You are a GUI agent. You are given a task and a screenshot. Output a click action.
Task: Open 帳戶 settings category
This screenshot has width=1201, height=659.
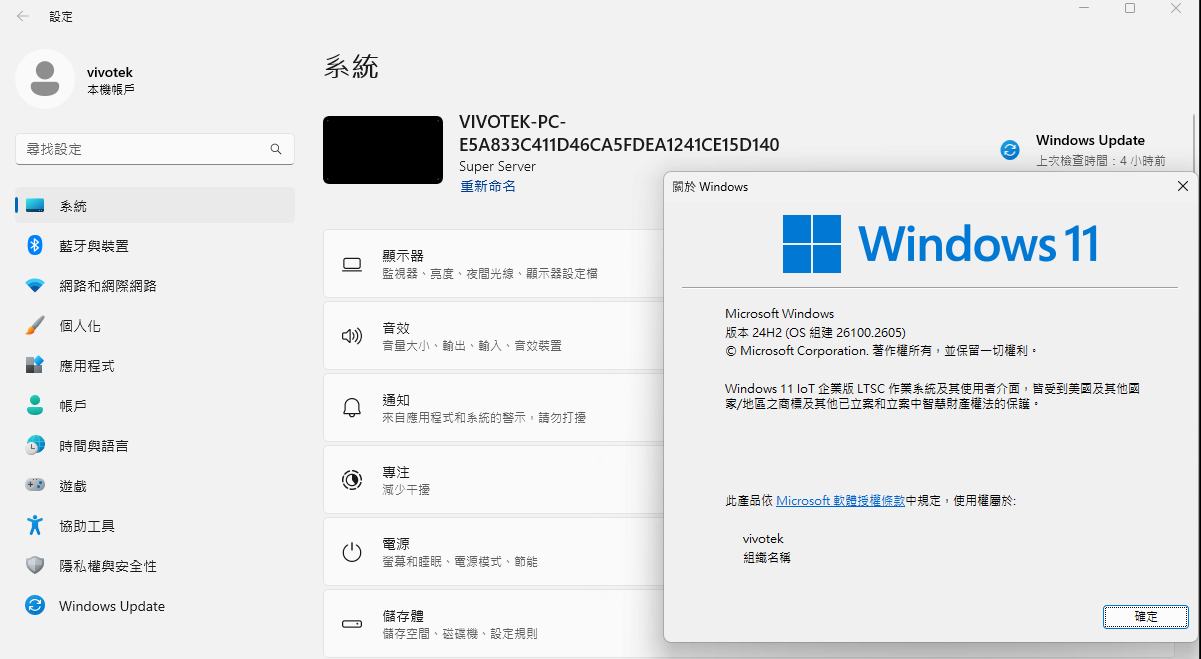click(x=155, y=406)
